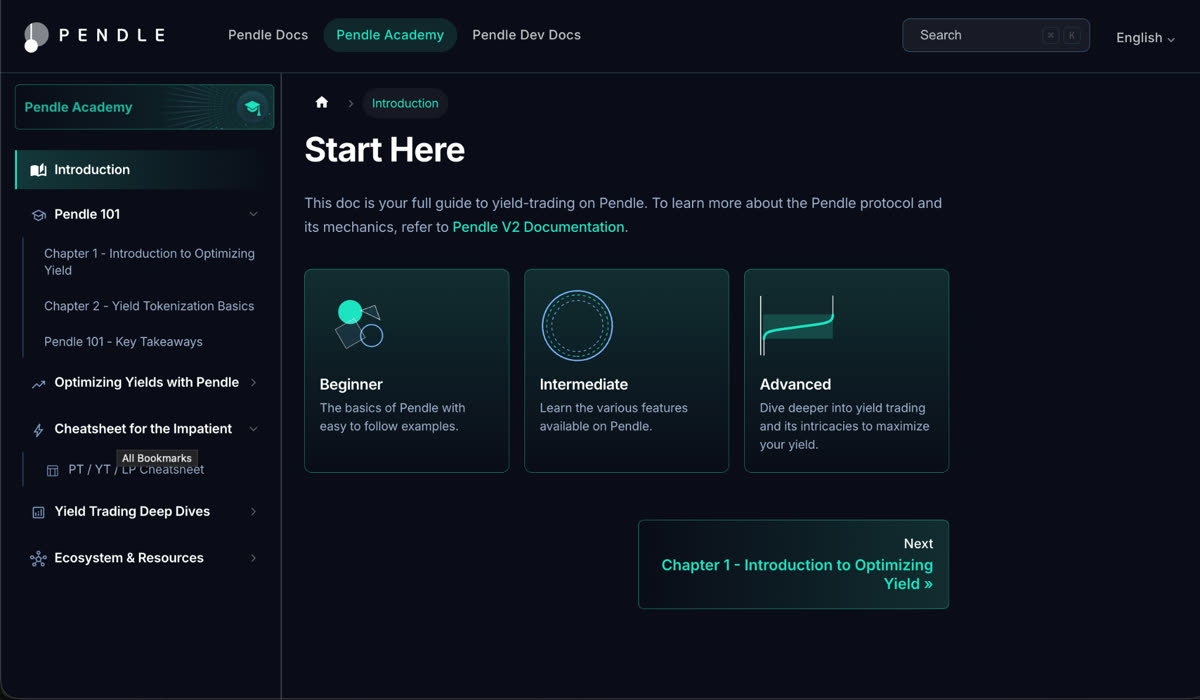Open the Pendle Dev Docs tab
This screenshot has height=700, width=1200.
click(x=526, y=35)
